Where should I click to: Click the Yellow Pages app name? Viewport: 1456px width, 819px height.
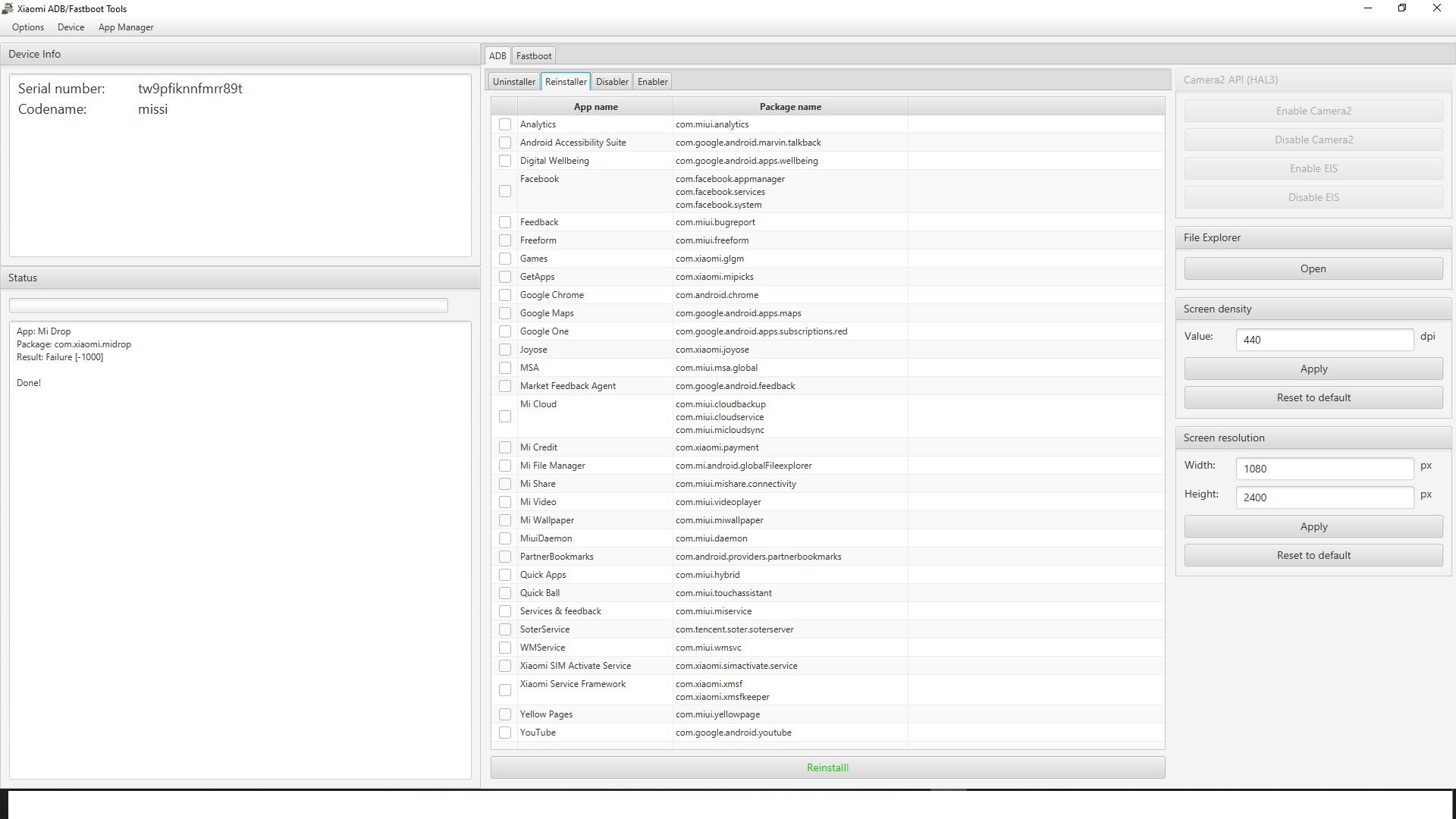click(546, 714)
